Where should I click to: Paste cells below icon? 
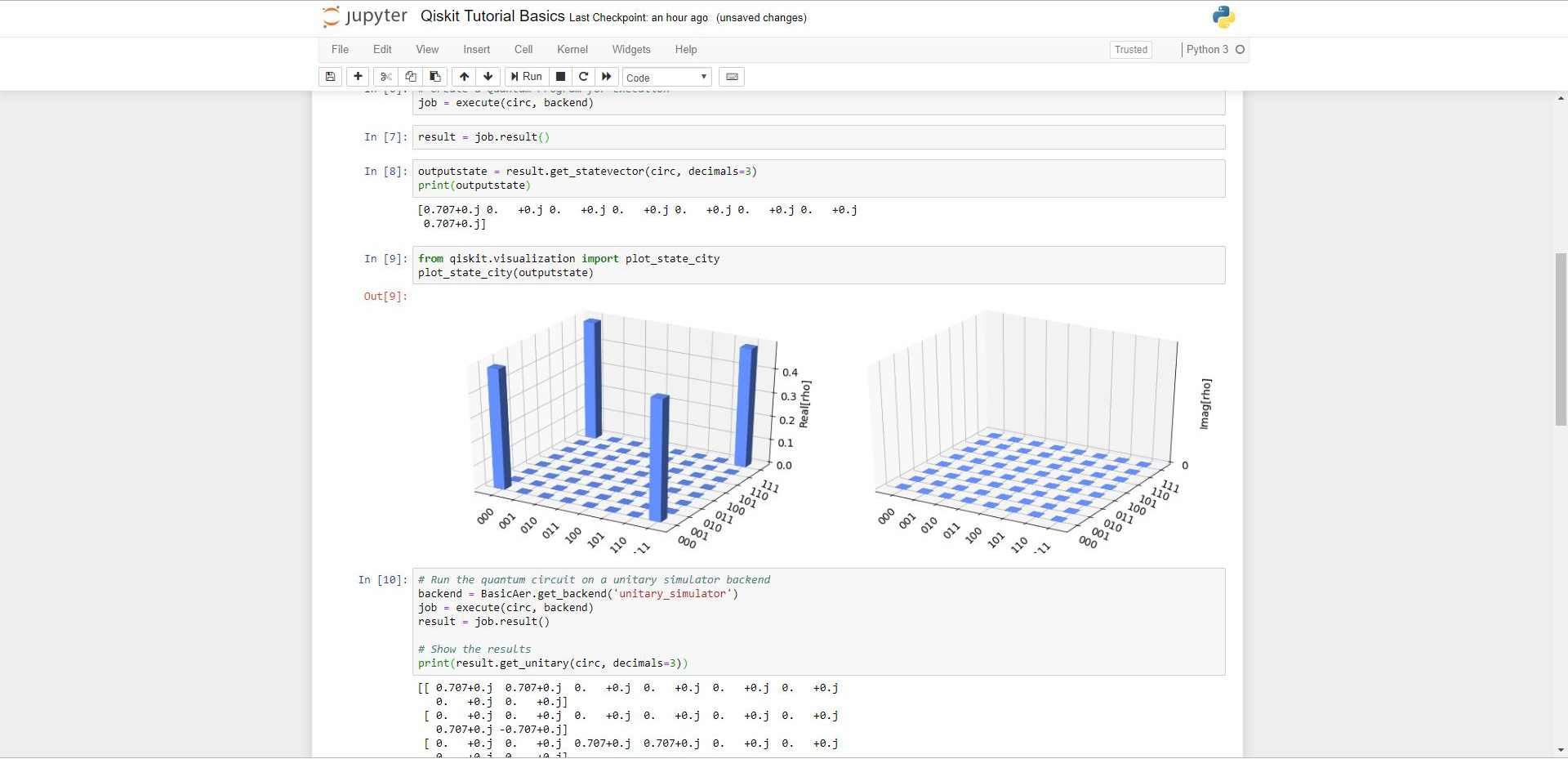tap(435, 77)
